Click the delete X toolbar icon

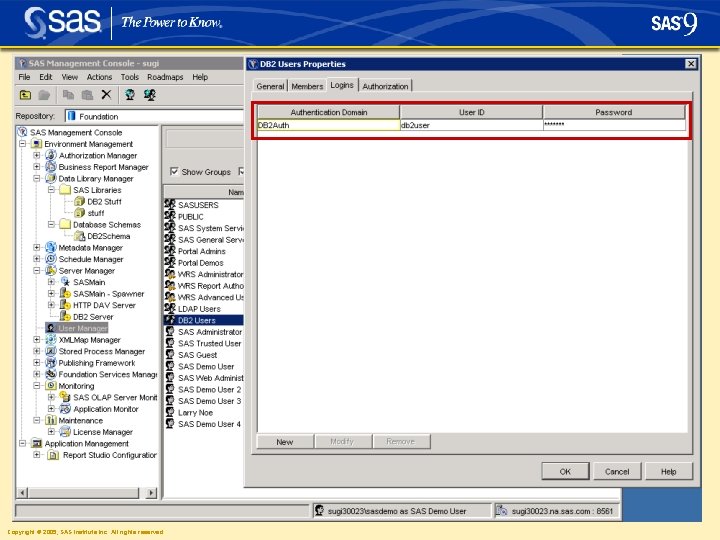[107, 95]
